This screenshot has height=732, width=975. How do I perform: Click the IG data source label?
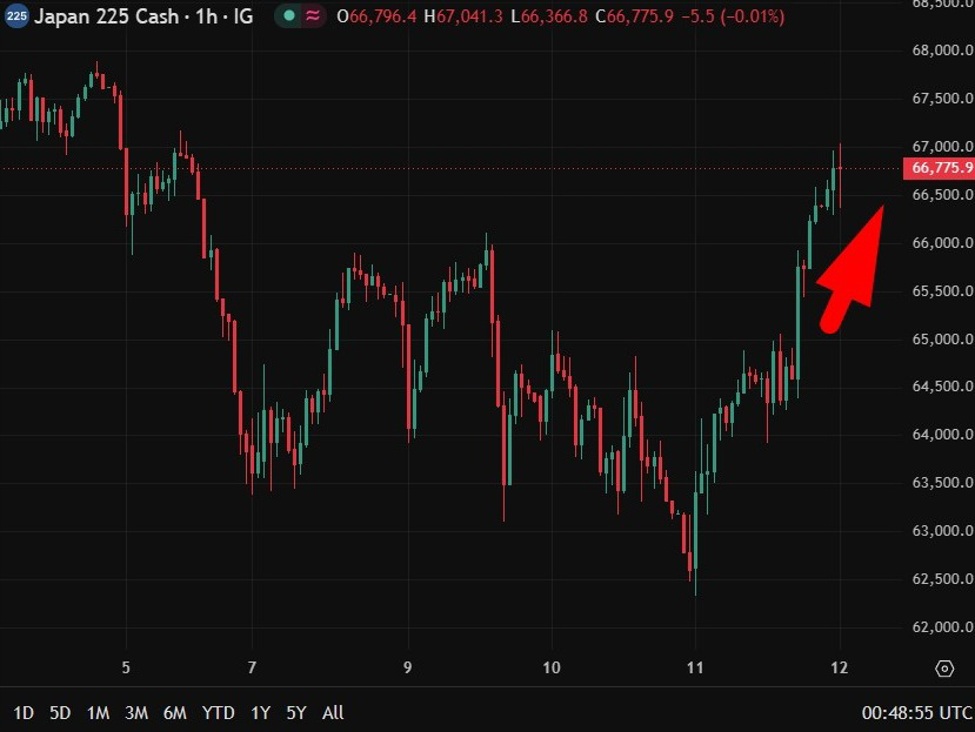click(243, 16)
